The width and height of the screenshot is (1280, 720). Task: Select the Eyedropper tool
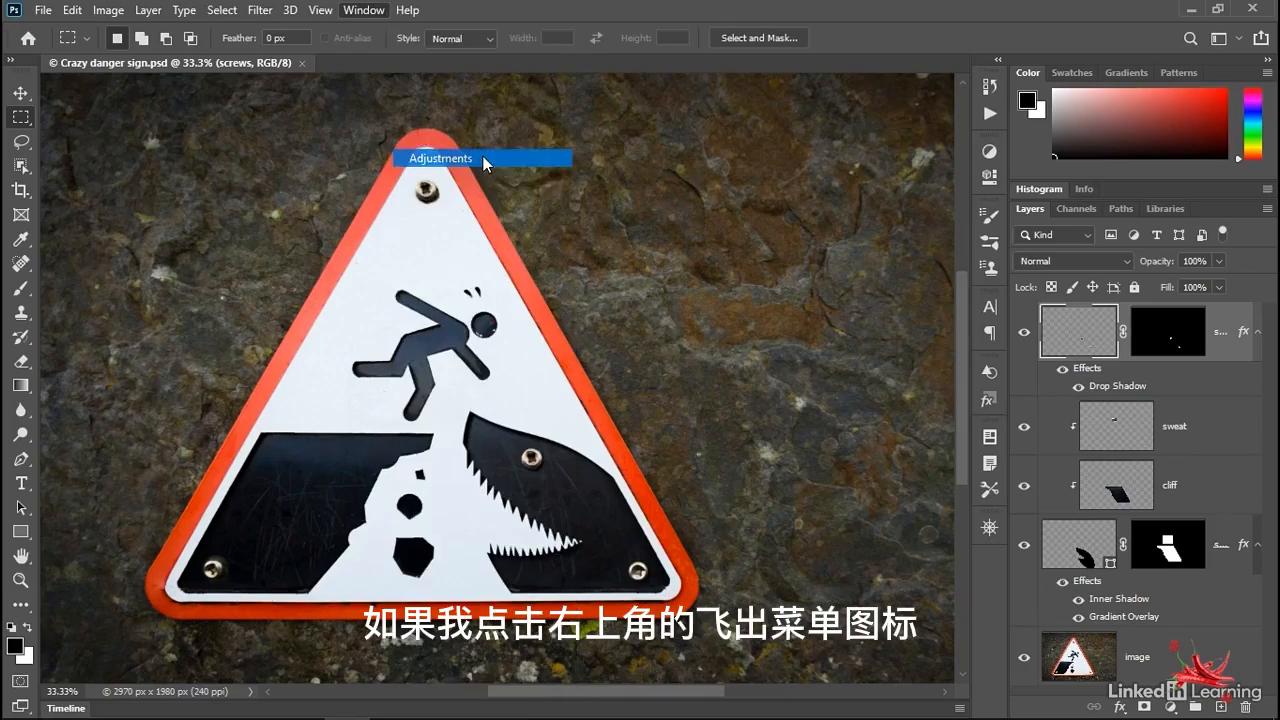coord(21,239)
